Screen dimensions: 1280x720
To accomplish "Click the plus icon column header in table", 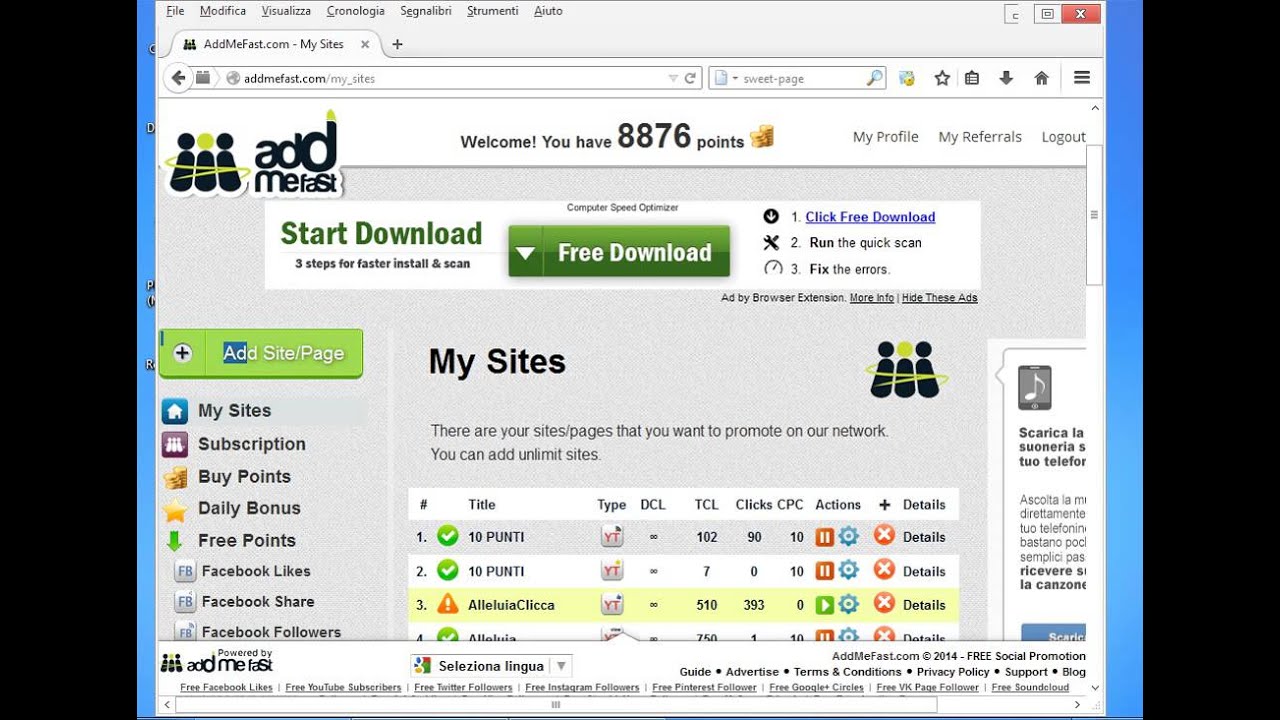I will coord(884,505).
